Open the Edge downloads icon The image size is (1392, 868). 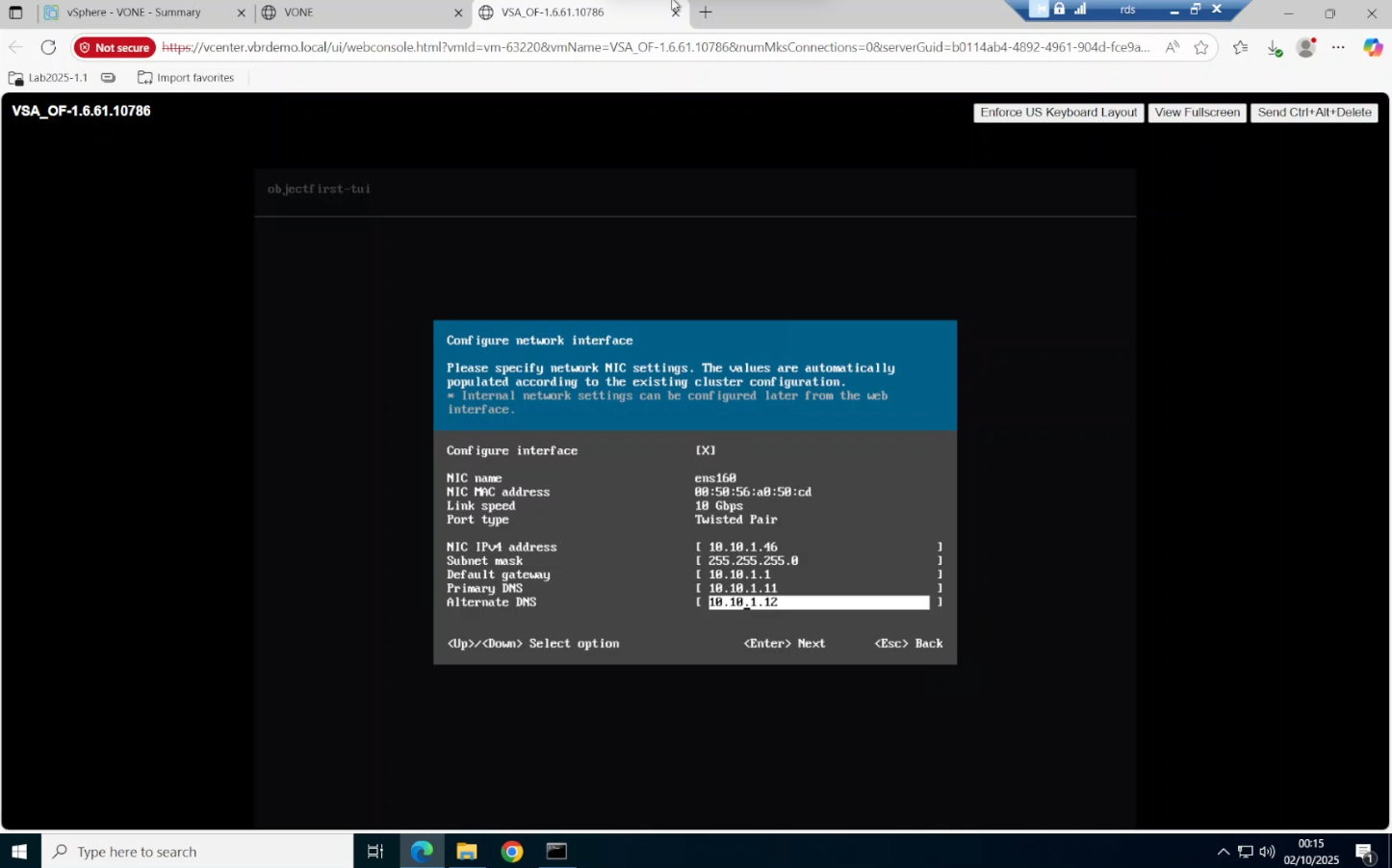[x=1274, y=47]
